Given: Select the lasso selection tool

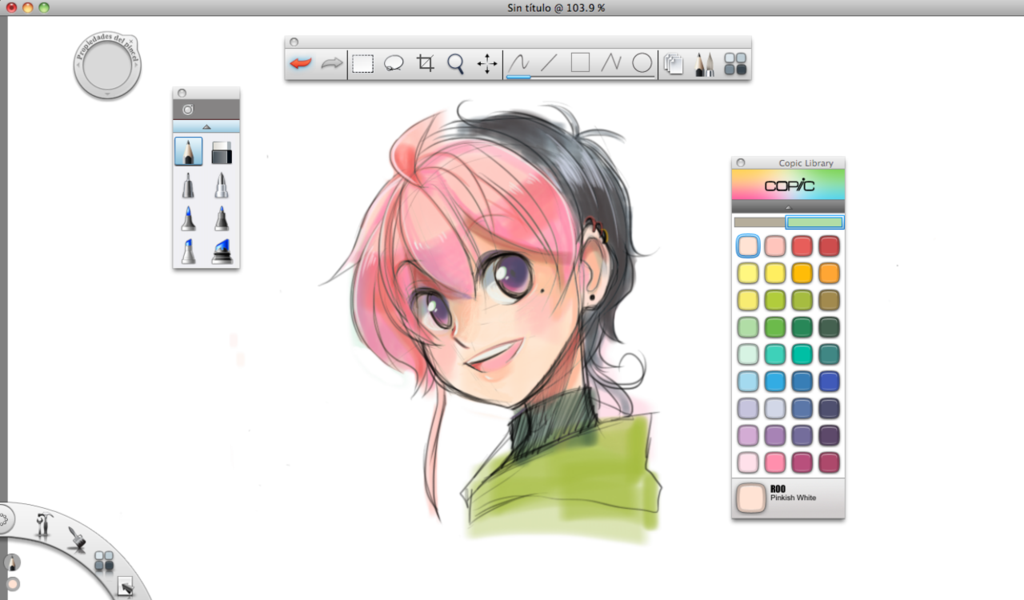Looking at the screenshot, I should pos(394,63).
